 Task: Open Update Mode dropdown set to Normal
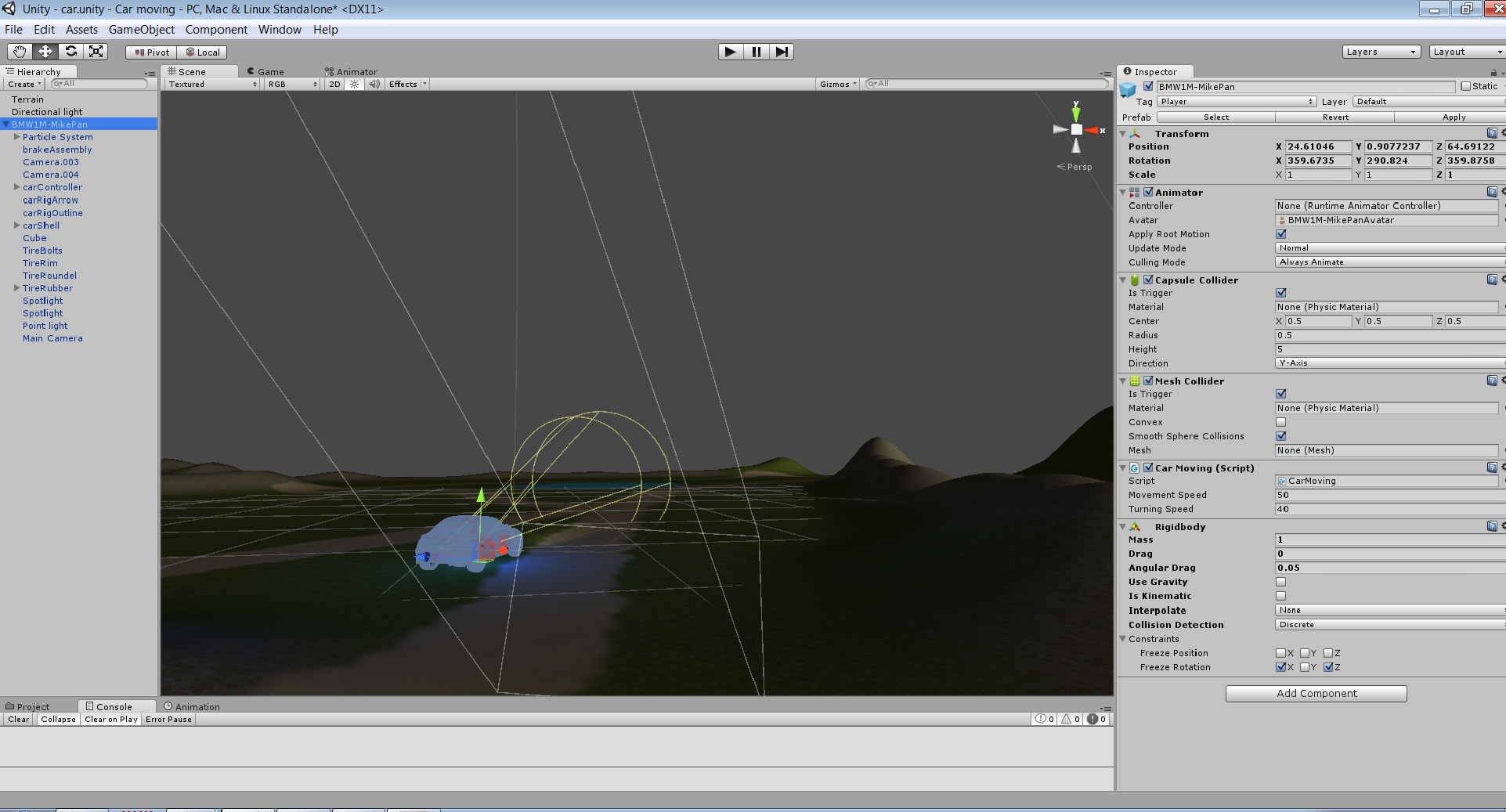click(x=1390, y=248)
